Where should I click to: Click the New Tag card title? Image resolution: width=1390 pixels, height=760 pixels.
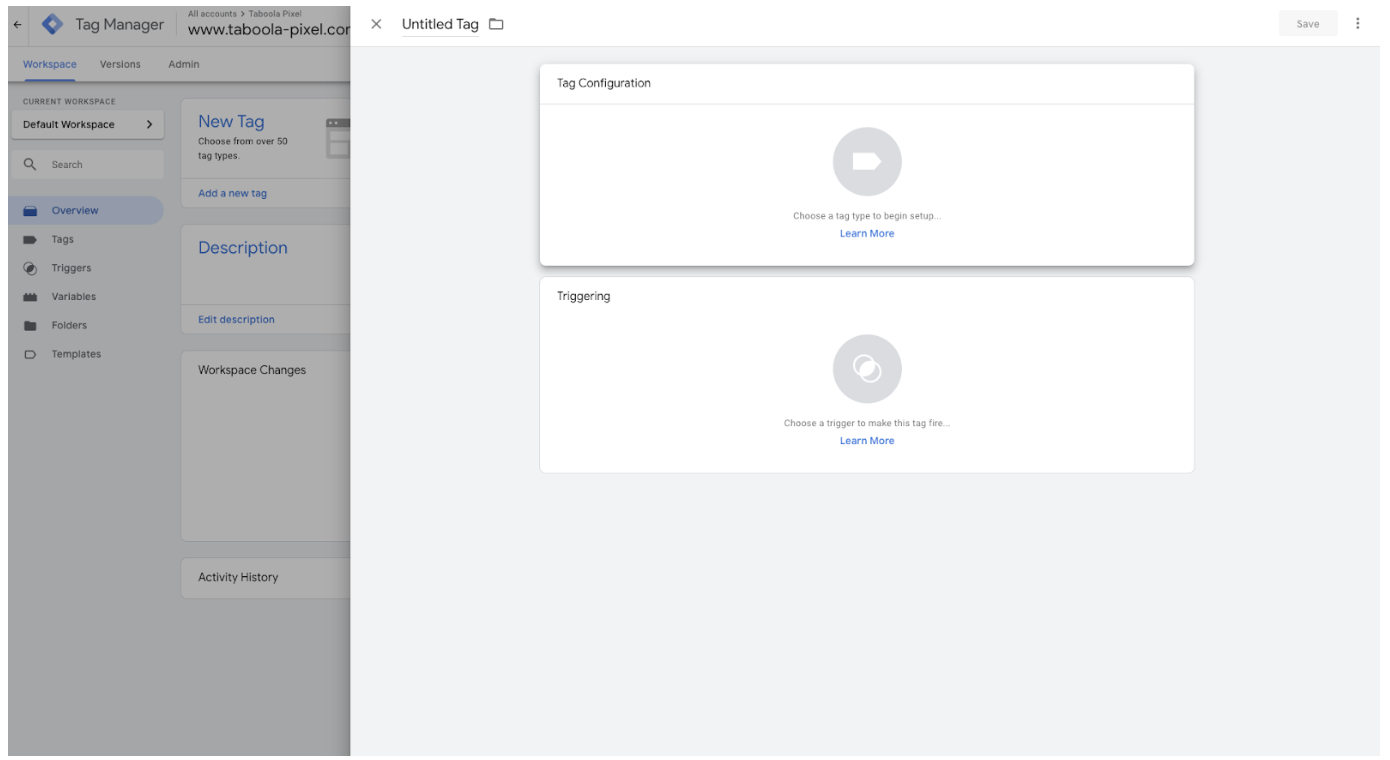point(231,121)
